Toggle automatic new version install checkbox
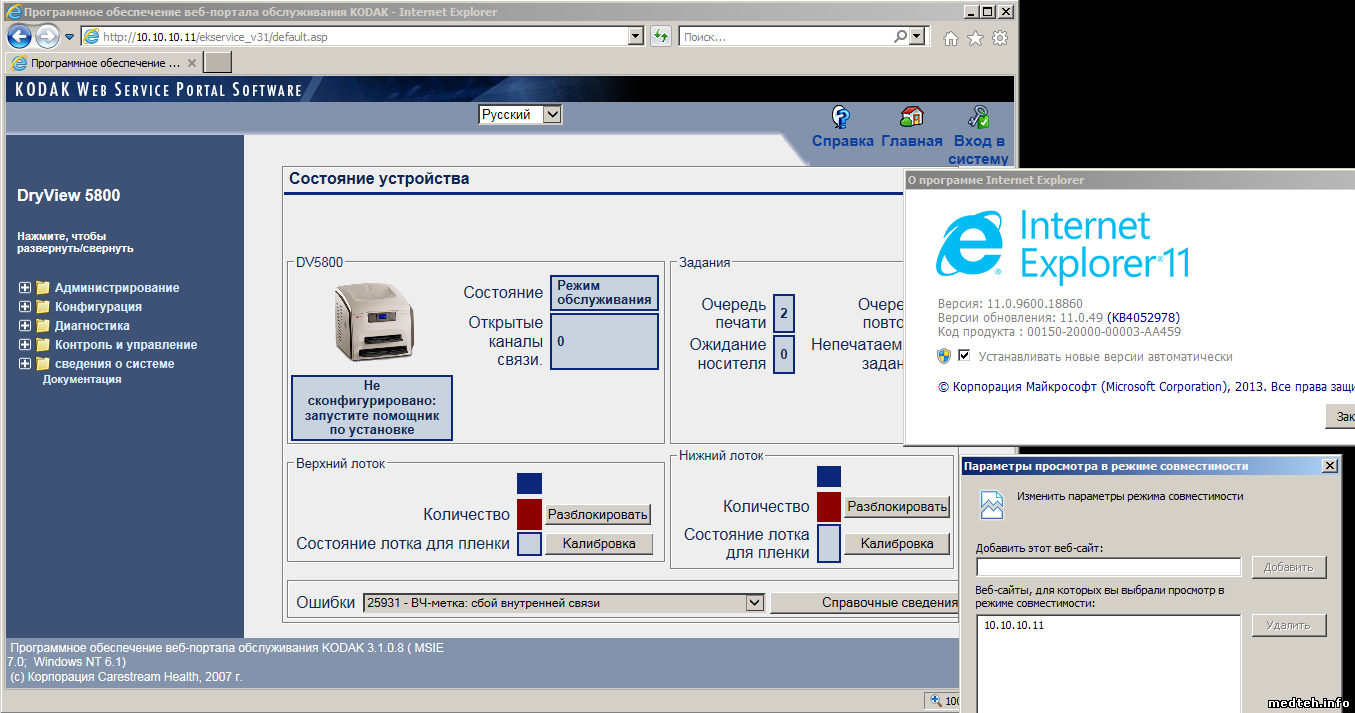 [964, 356]
